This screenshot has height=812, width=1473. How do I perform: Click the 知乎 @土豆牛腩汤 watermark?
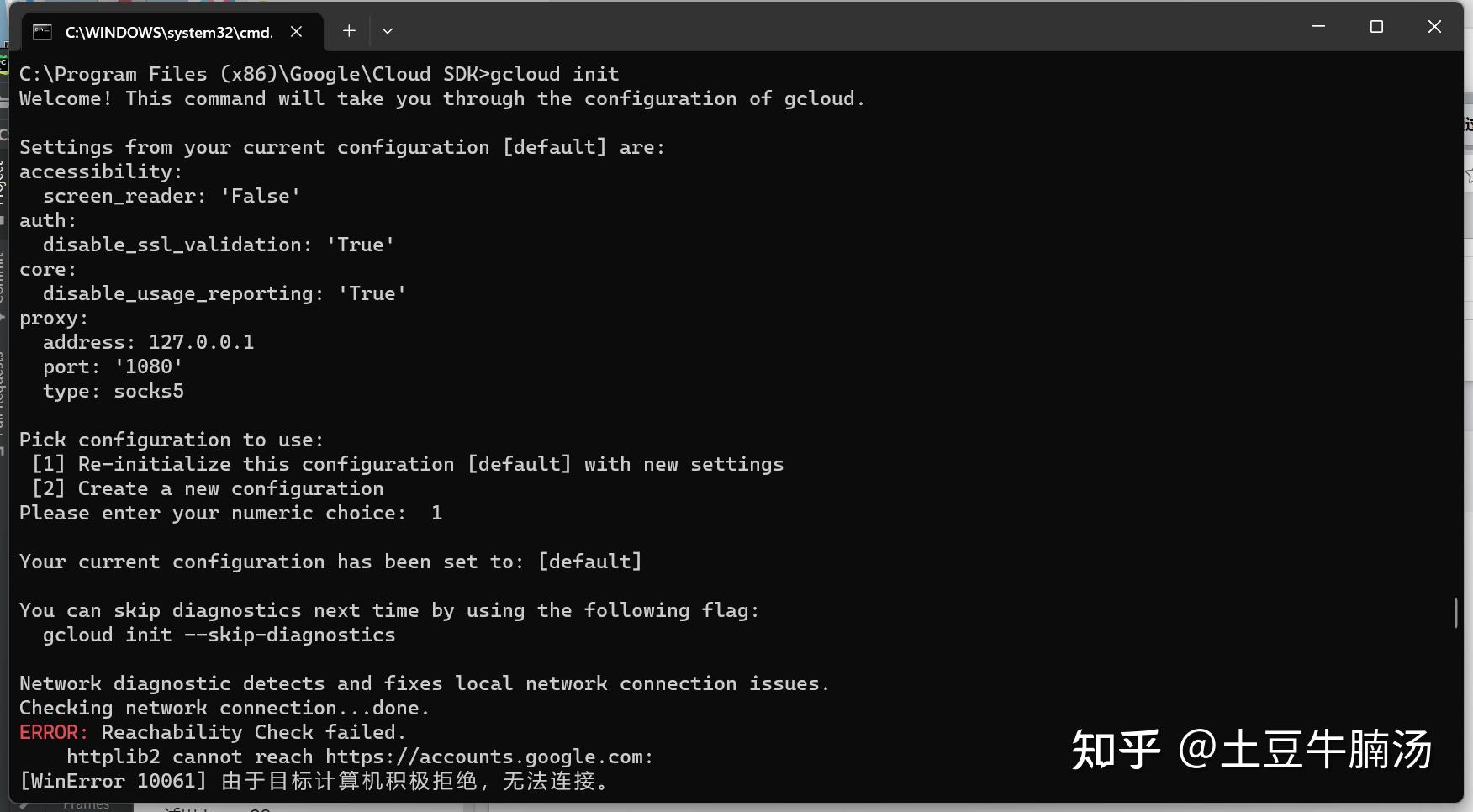pyautogui.click(x=1251, y=749)
